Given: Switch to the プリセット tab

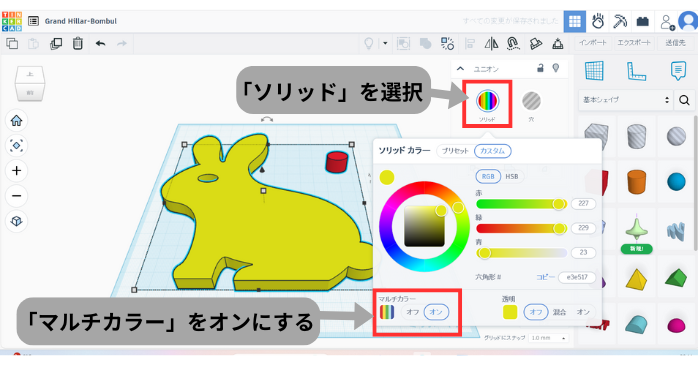Looking at the screenshot, I should click(455, 151).
